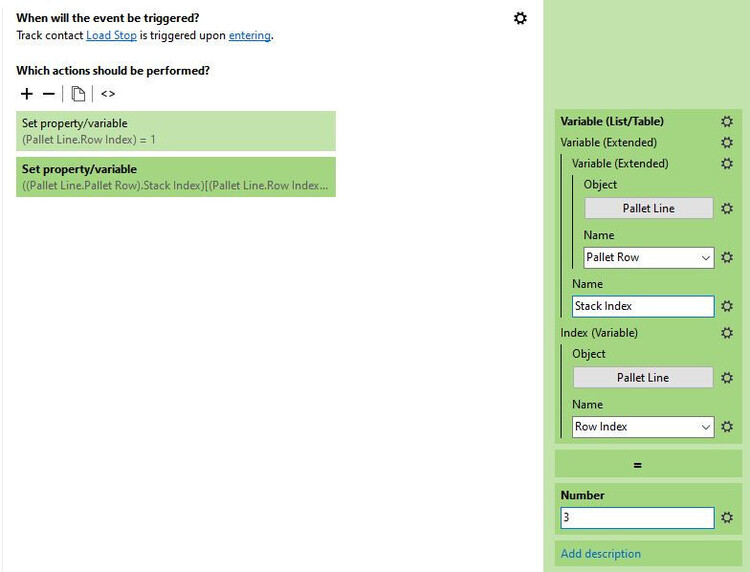Screen dimensions: 750x572
Task: Remove selected action with minus icon
Action: (49, 94)
